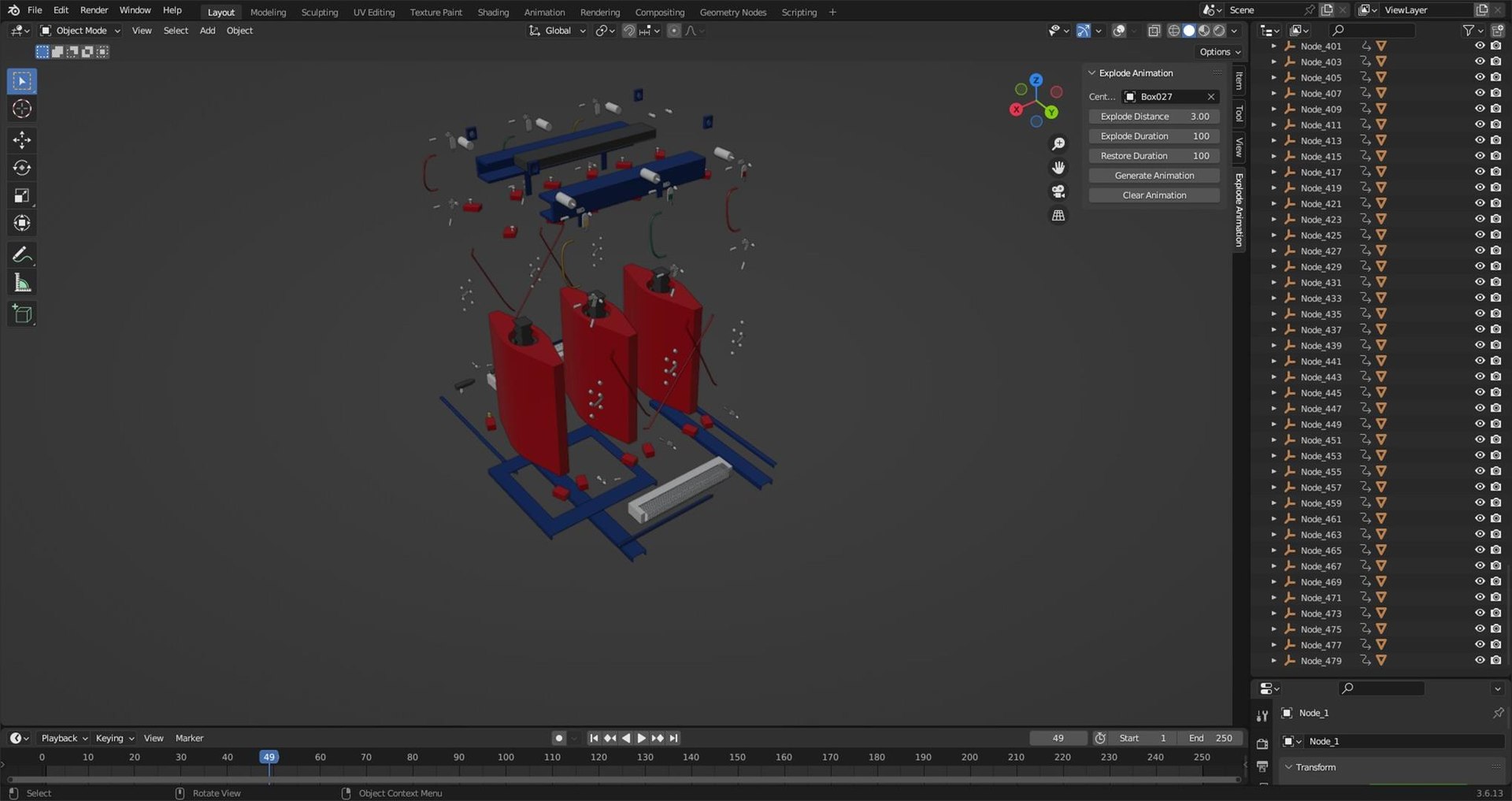Adjust the Explode Distance slider

(1154, 117)
